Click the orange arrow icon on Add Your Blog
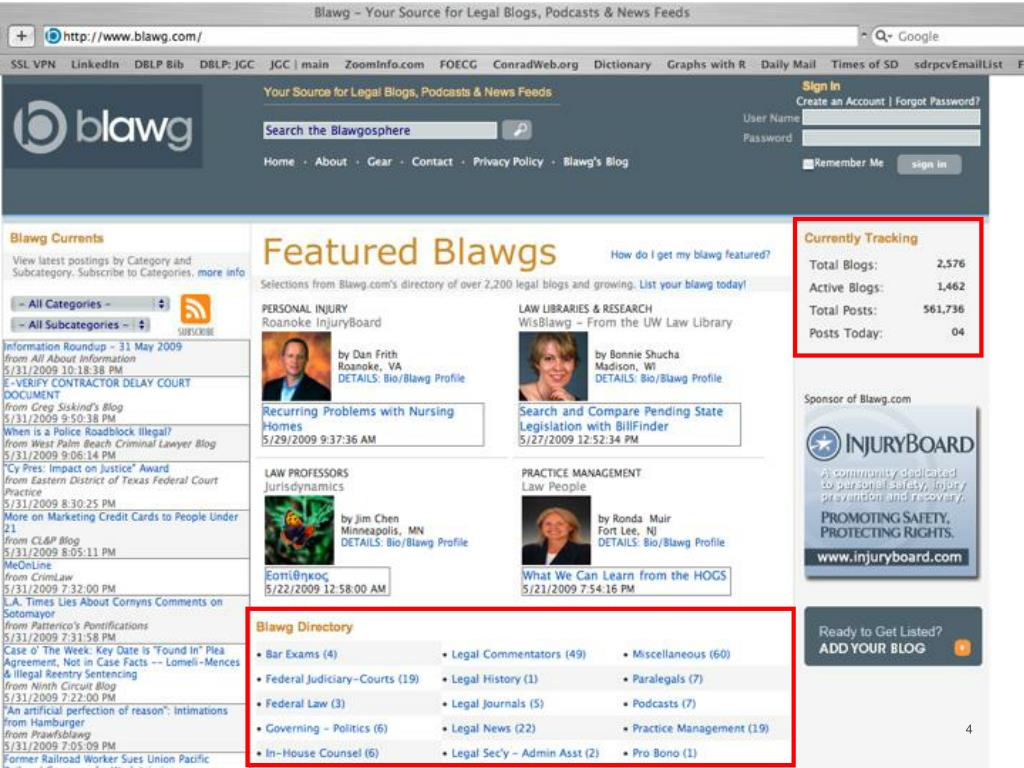Viewport: 1024px width, 768px height. pos(962,647)
